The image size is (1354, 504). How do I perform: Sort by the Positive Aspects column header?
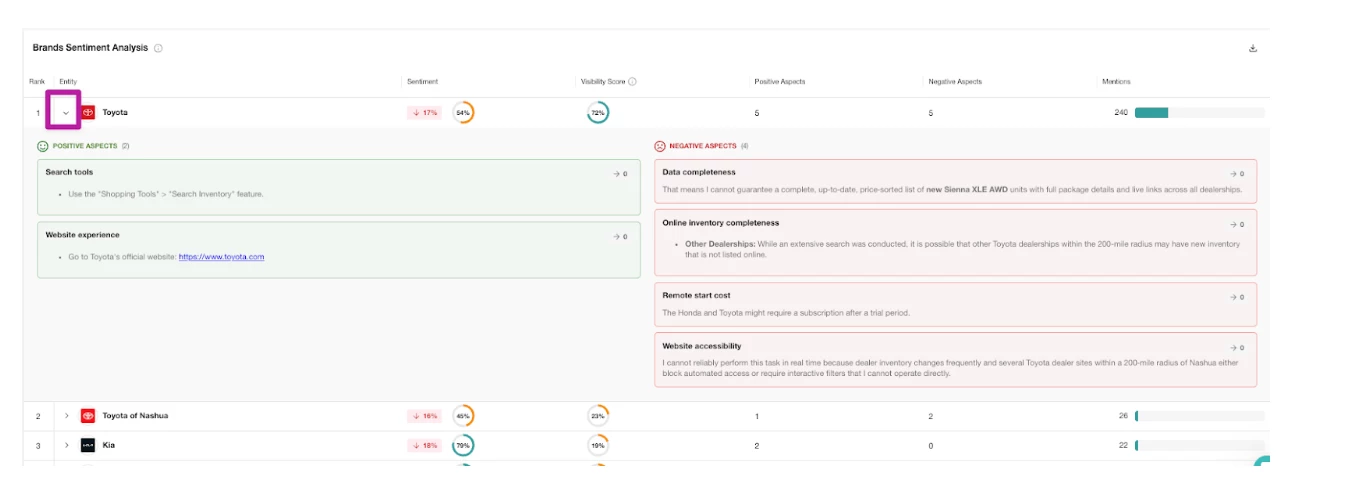(x=780, y=82)
